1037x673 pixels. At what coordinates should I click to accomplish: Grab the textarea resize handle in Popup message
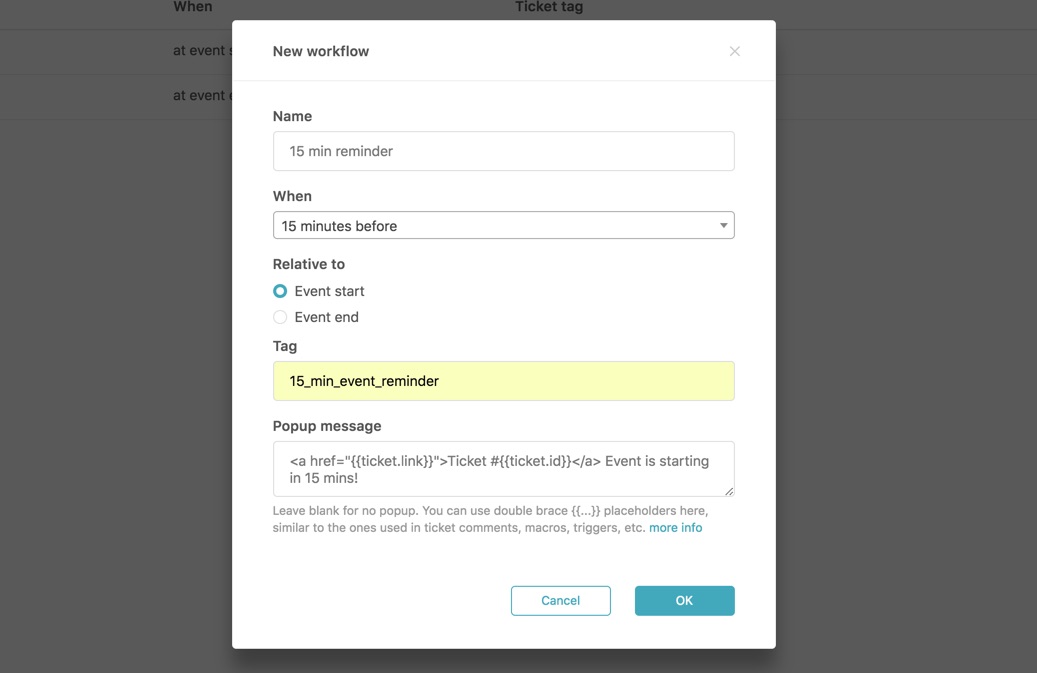(729, 491)
